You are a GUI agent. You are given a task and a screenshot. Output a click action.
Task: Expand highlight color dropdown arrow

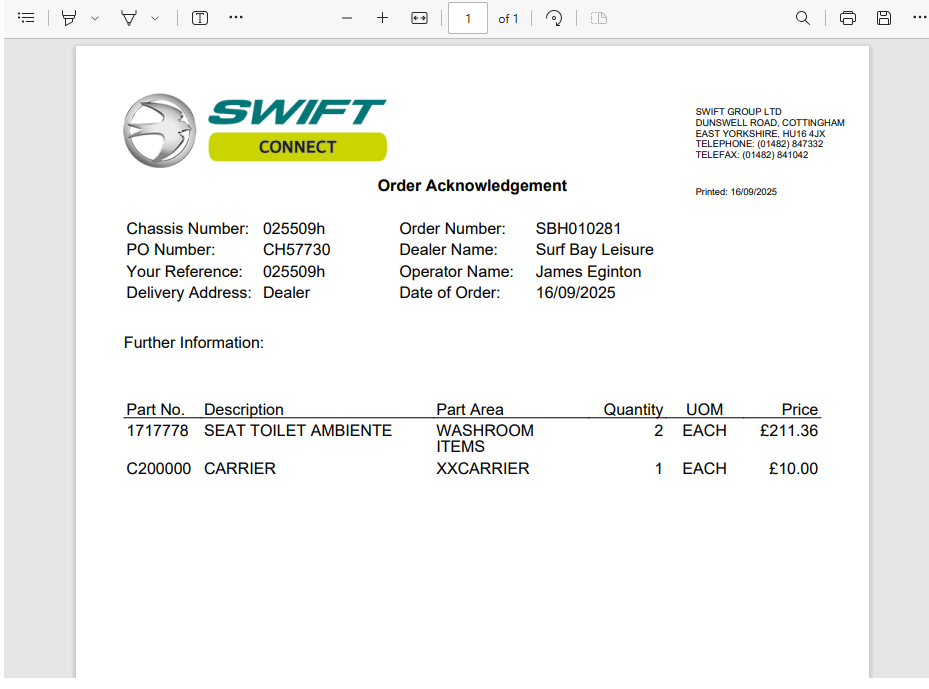pyautogui.click(x=95, y=18)
